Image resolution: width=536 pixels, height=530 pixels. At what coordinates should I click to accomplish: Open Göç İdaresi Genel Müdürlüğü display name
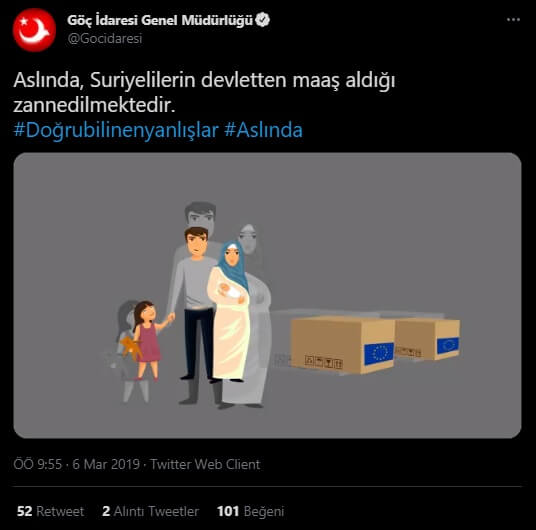point(160,20)
